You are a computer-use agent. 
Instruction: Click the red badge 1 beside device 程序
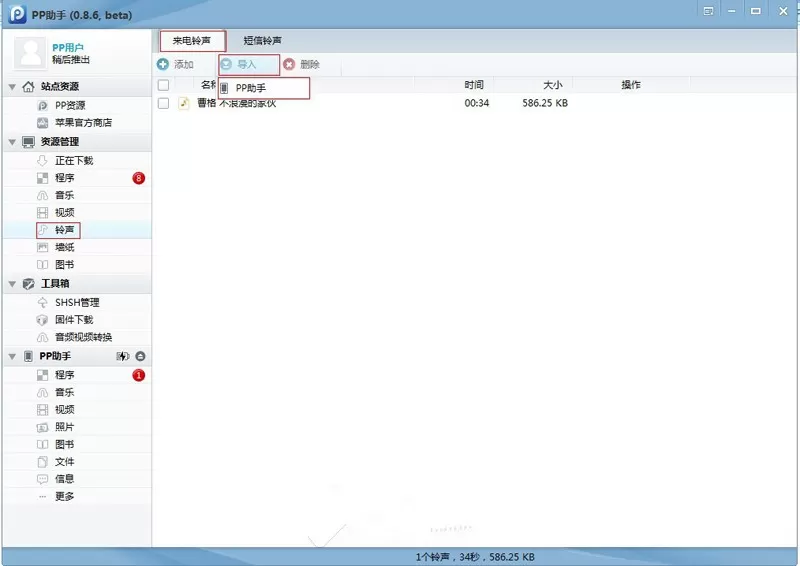pyautogui.click(x=138, y=375)
